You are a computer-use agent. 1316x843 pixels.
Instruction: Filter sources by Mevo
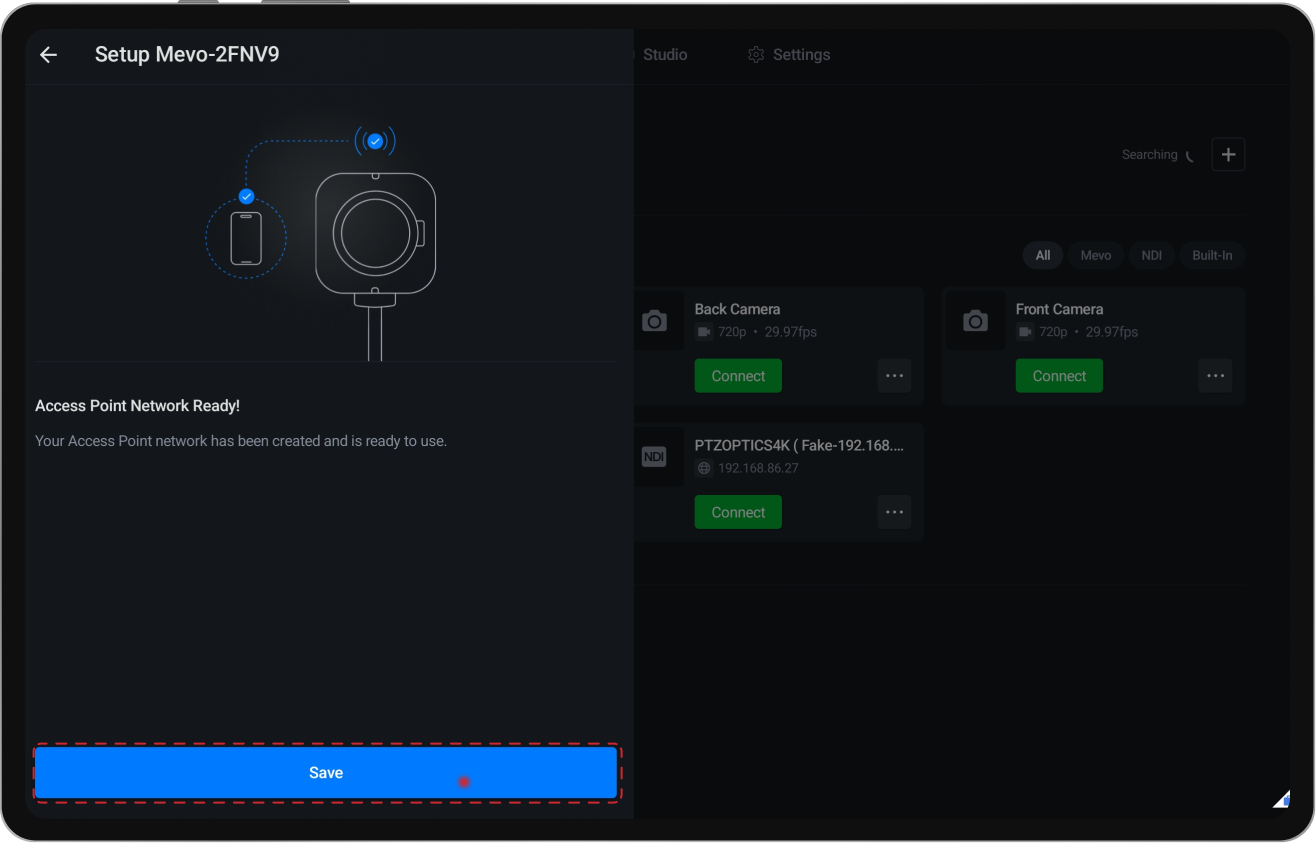click(x=1096, y=255)
